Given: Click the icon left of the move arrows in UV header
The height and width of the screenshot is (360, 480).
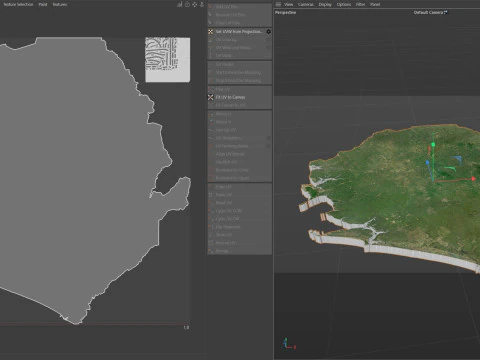Looking at the screenshot, I should pyautogui.click(x=187, y=4).
